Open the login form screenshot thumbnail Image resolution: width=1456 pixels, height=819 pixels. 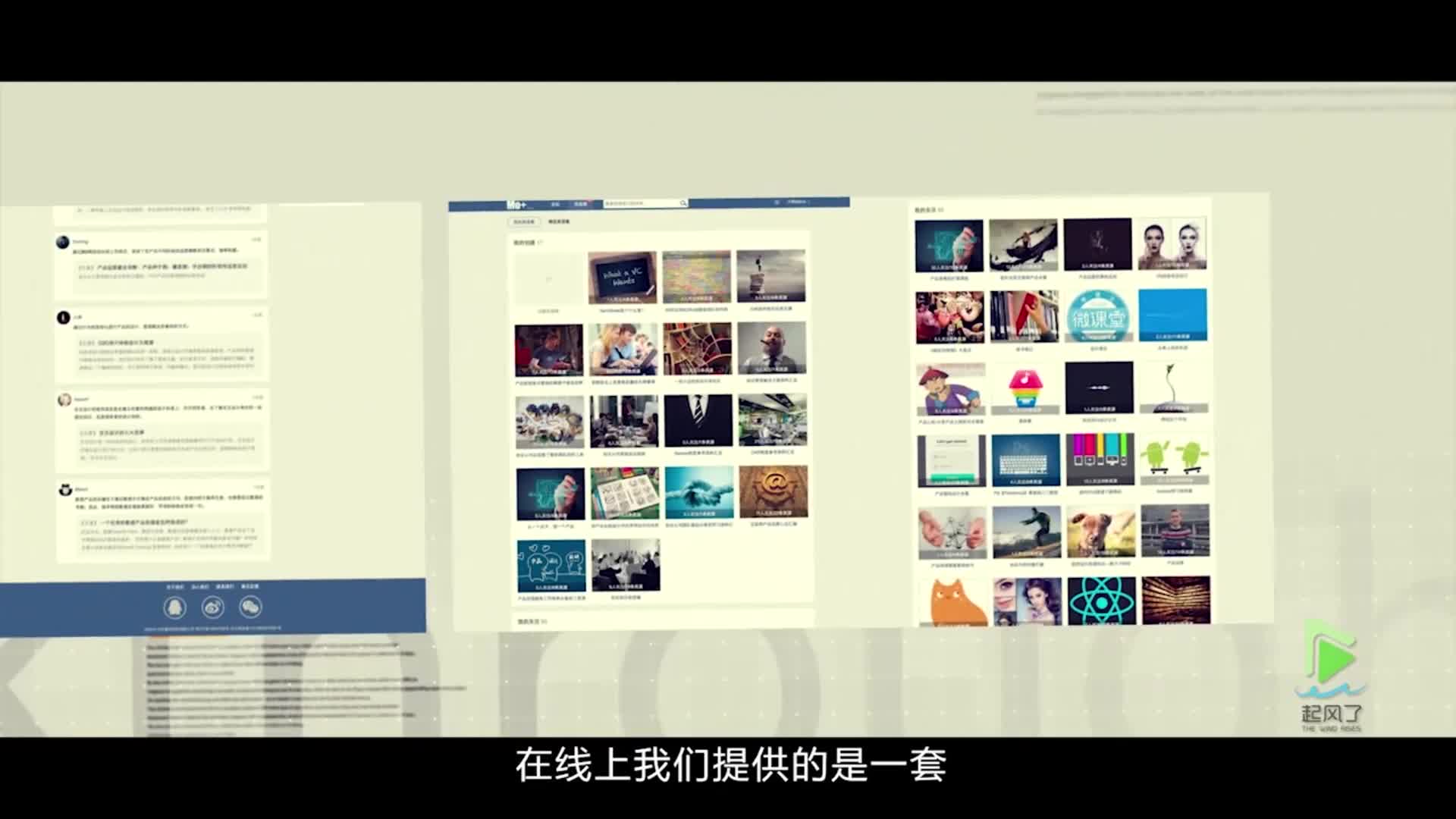pyautogui.click(x=952, y=461)
